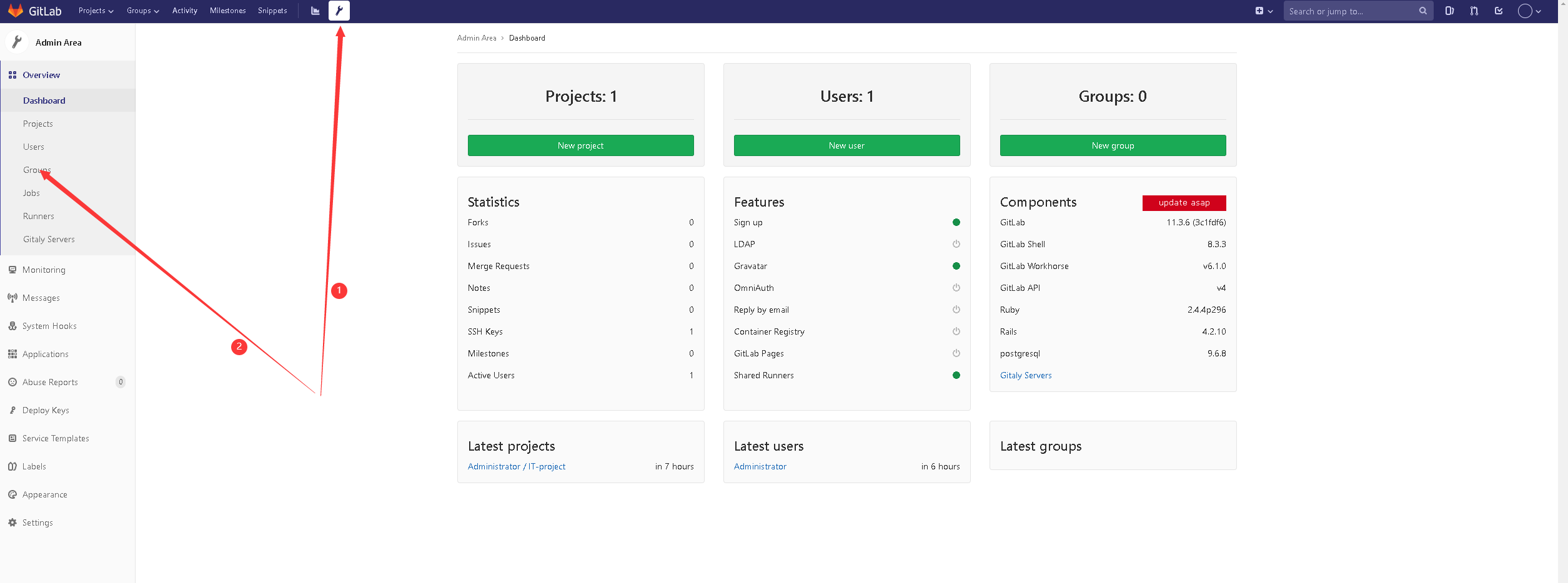Click the Shared Runners green status dot

click(x=956, y=375)
